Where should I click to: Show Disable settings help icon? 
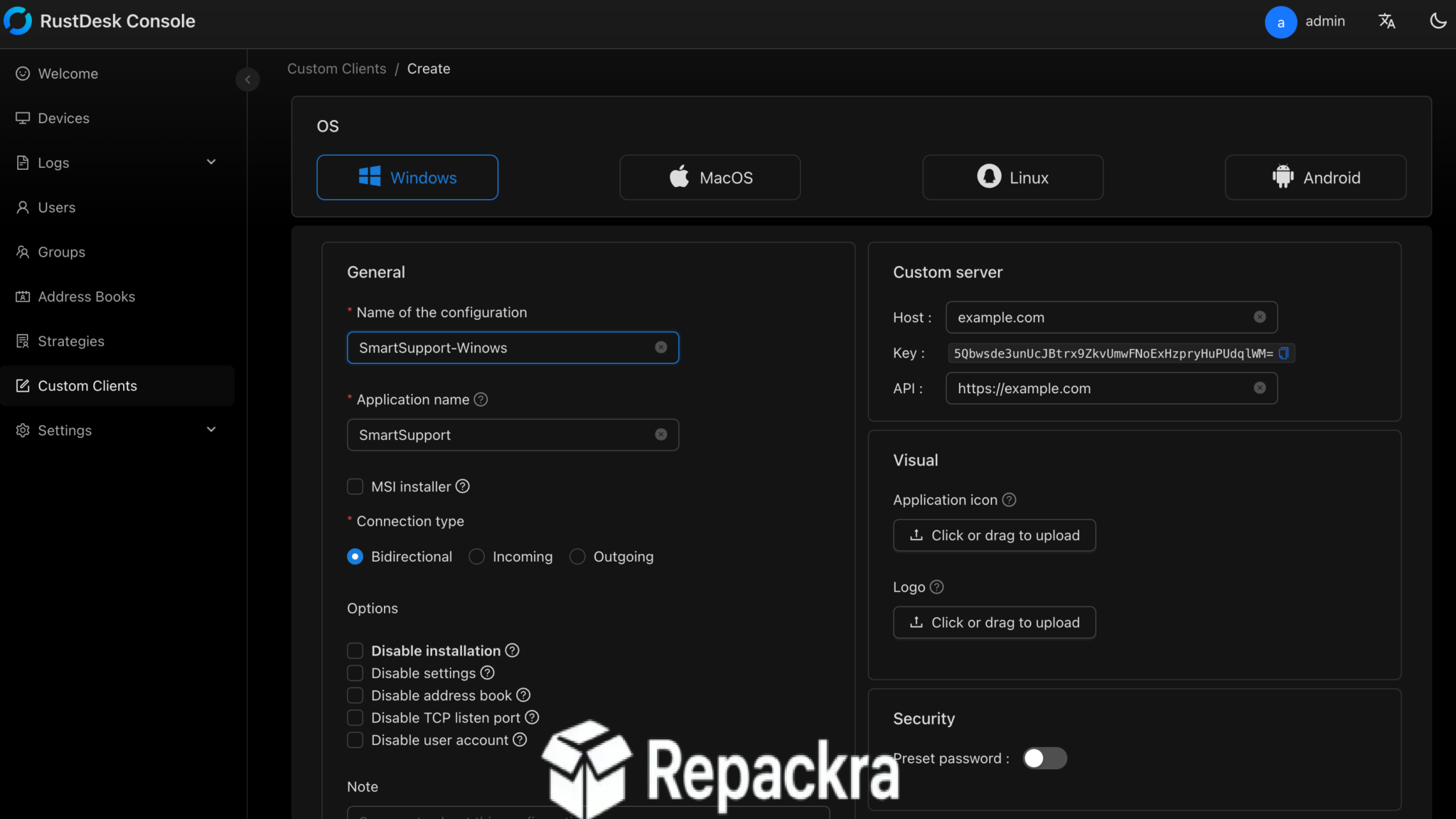(488, 673)
